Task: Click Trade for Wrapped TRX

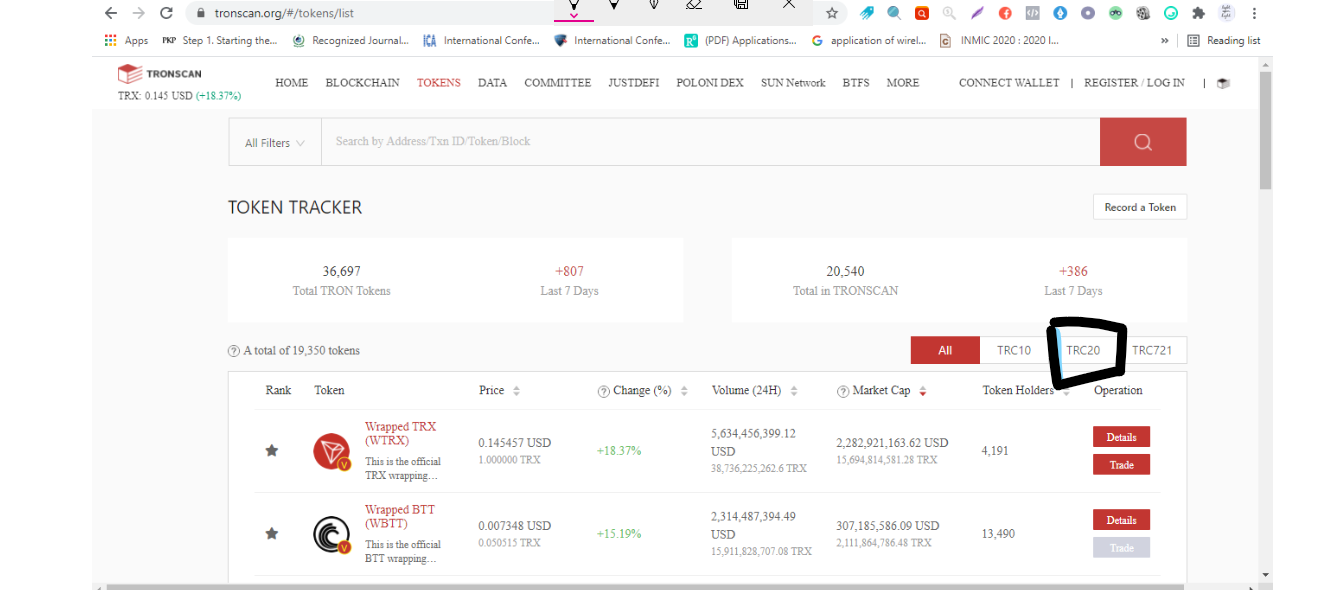Action: point(1121,465)
